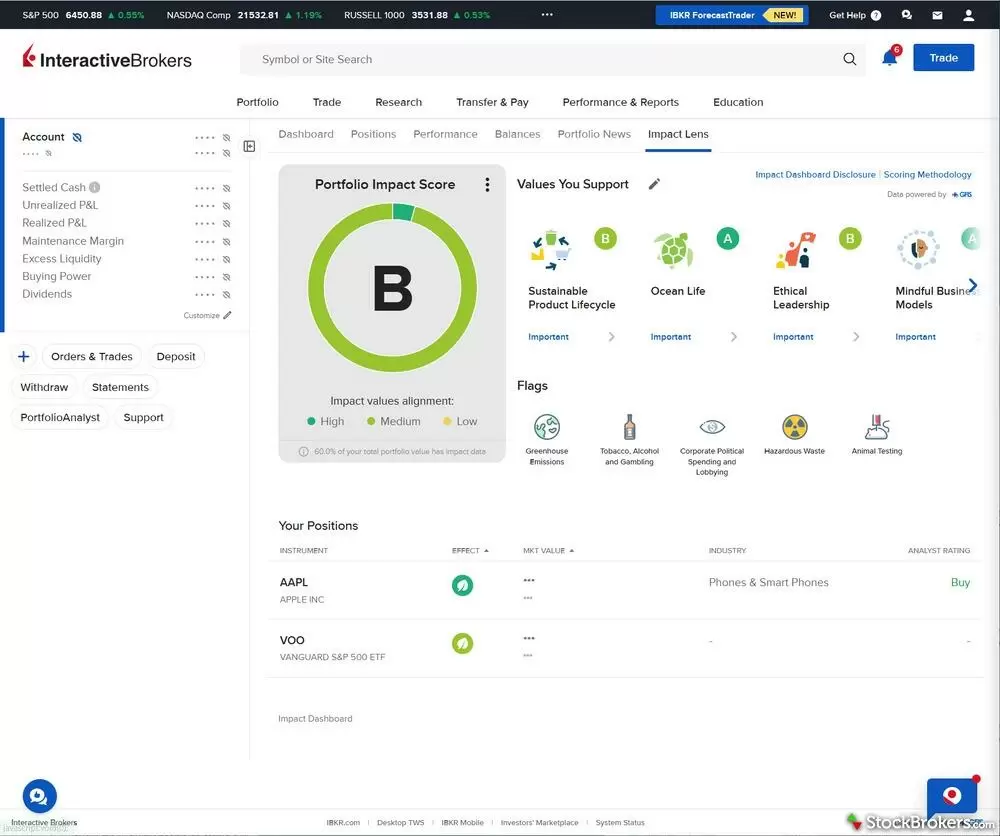
Task: Sort positions by MKT VALUE column
Action: point(548,550)
